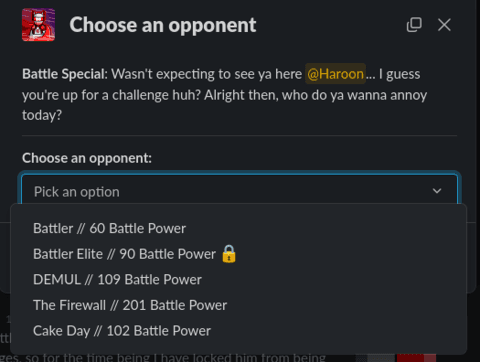Open the modal in a new window
The height and width of the screenshot is (362, 480).
coord(414,25)
